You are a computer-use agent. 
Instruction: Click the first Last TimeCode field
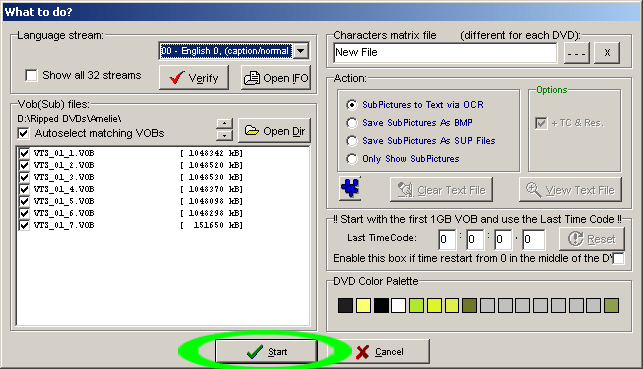447,239
